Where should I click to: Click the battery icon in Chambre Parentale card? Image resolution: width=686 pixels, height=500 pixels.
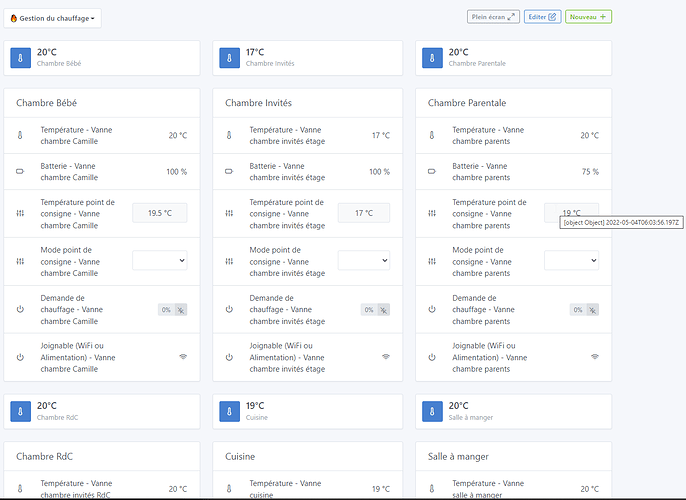[x=432, y=172]
